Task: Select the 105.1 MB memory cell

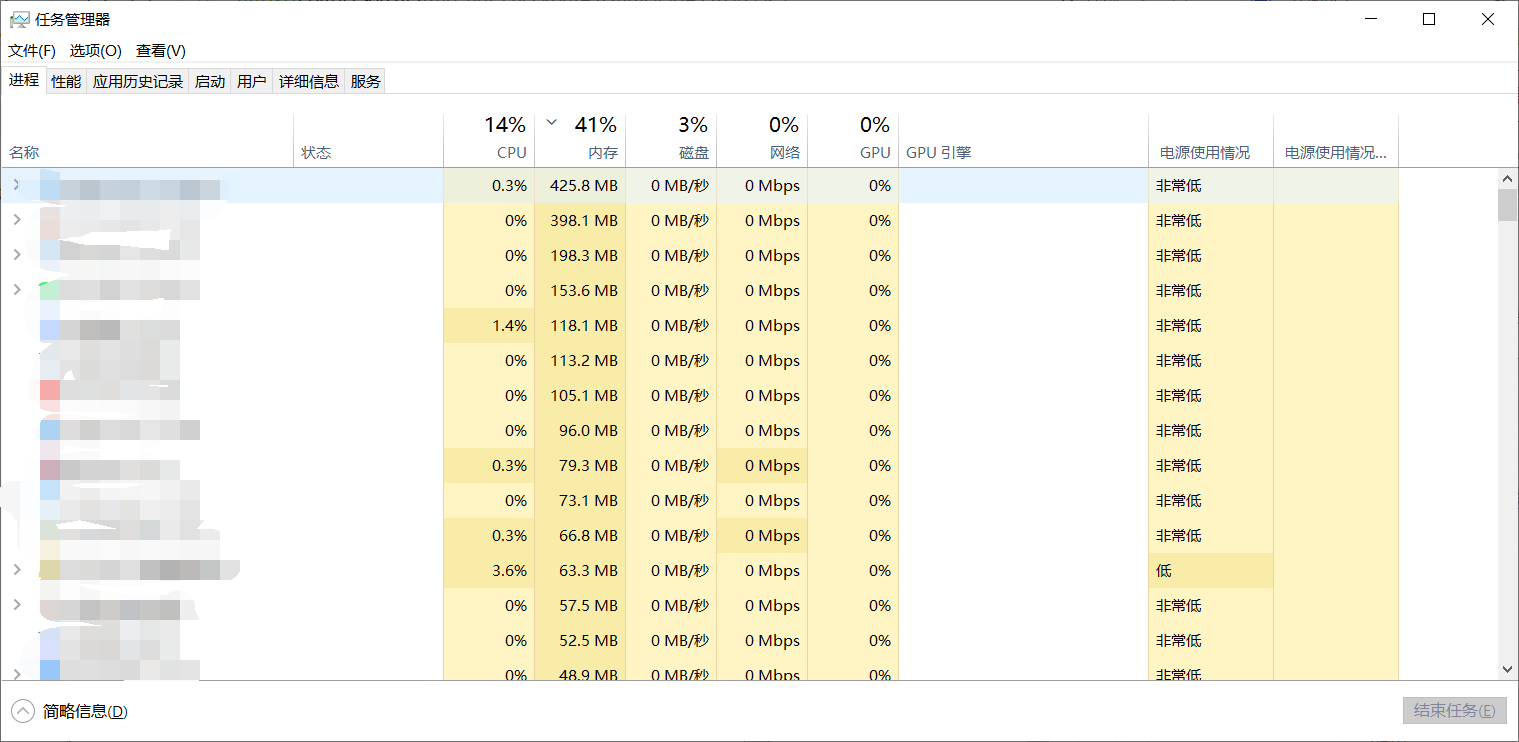Action: click(580, 395)
